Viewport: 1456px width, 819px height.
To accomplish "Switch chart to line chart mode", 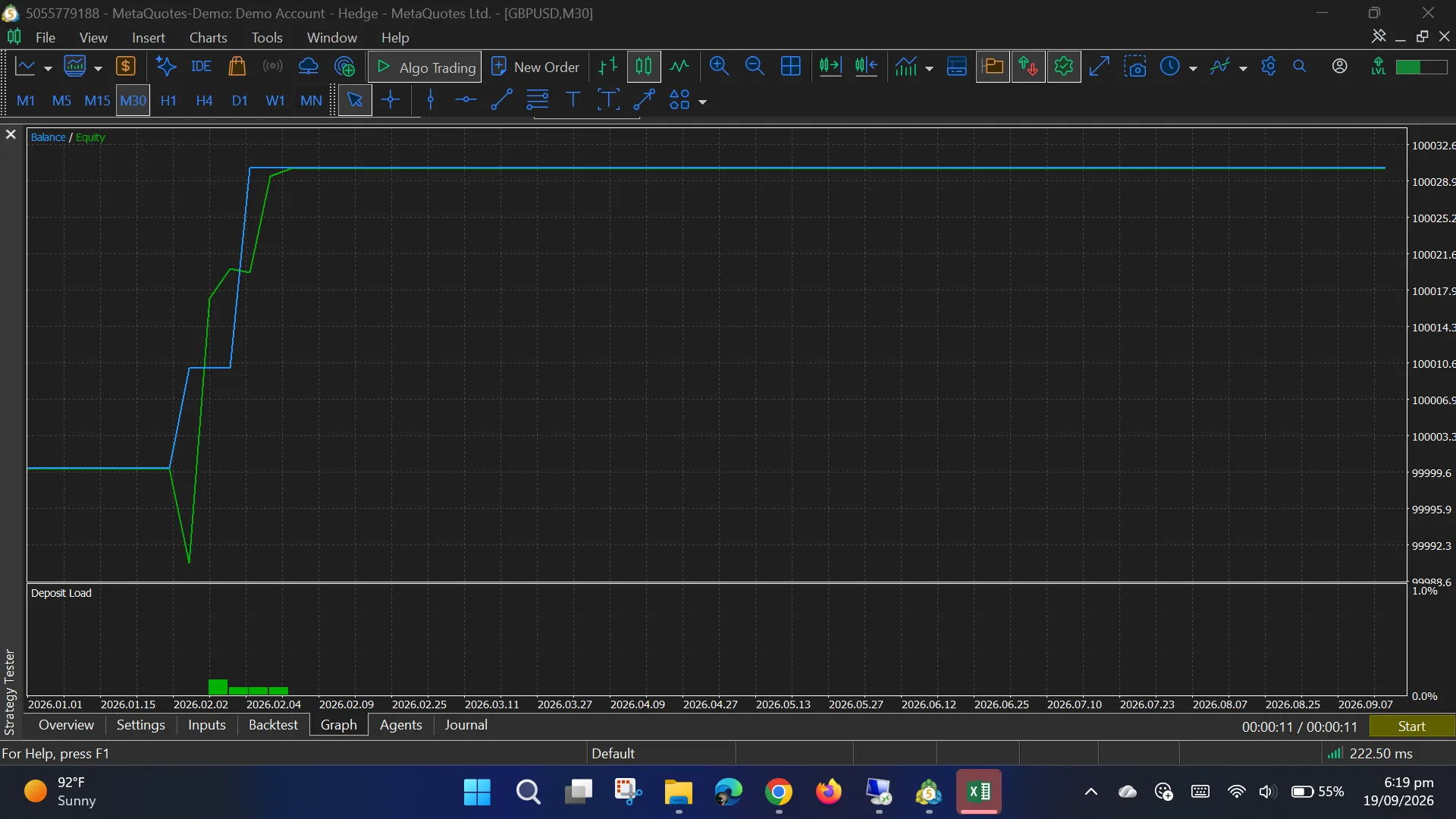I will point(679,67).
